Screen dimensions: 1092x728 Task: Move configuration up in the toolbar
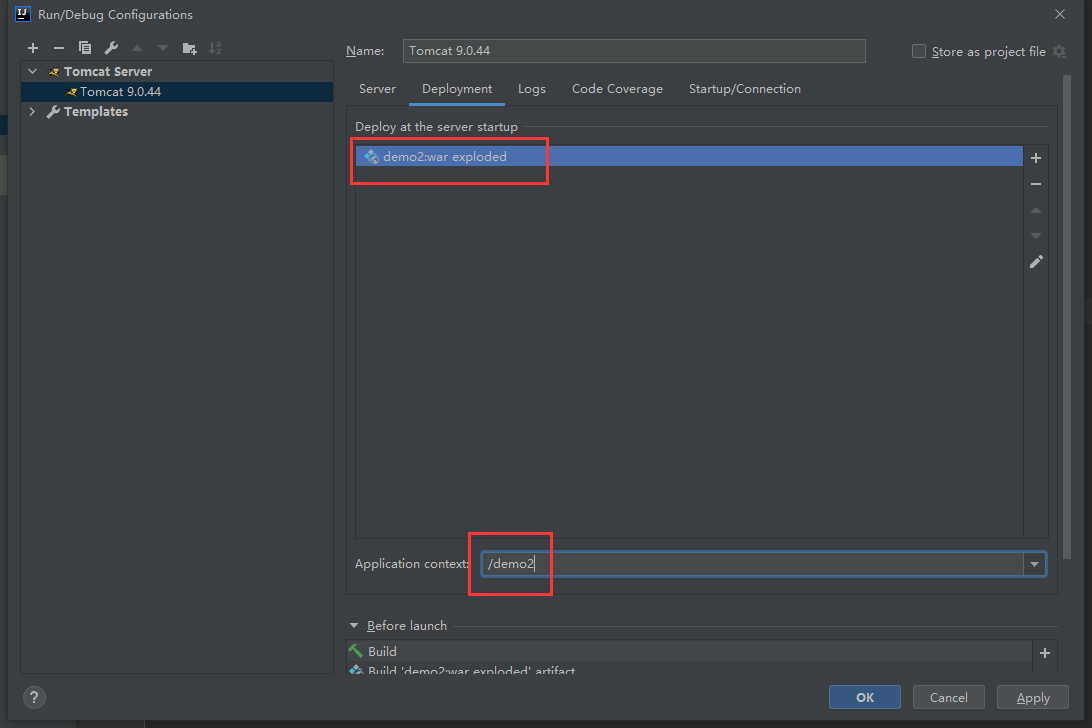click(x=137, y=48)
